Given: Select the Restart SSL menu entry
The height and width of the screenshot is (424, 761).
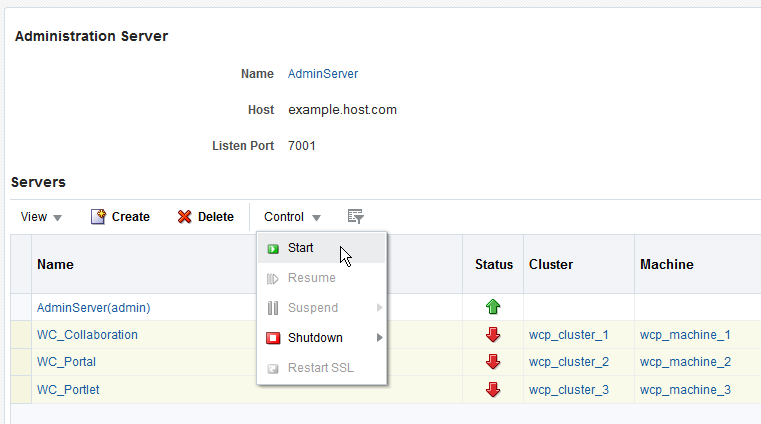Looking at the screenshot, I should tap(322, 368).
